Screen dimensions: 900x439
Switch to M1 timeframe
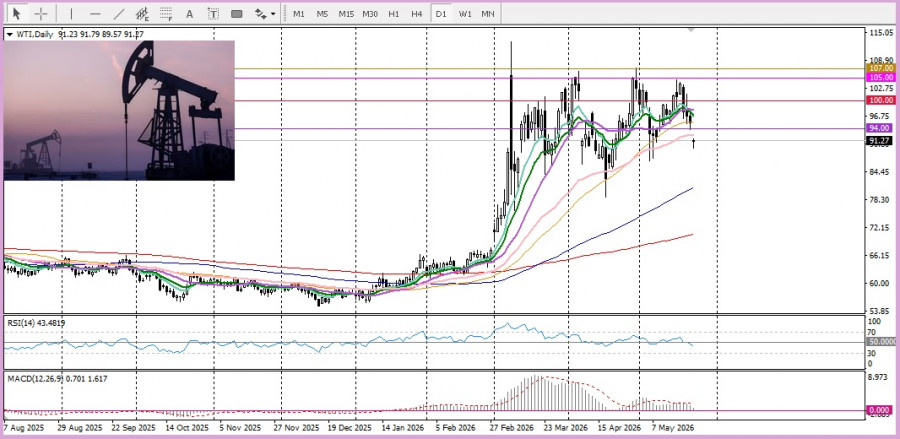[298, 13]
